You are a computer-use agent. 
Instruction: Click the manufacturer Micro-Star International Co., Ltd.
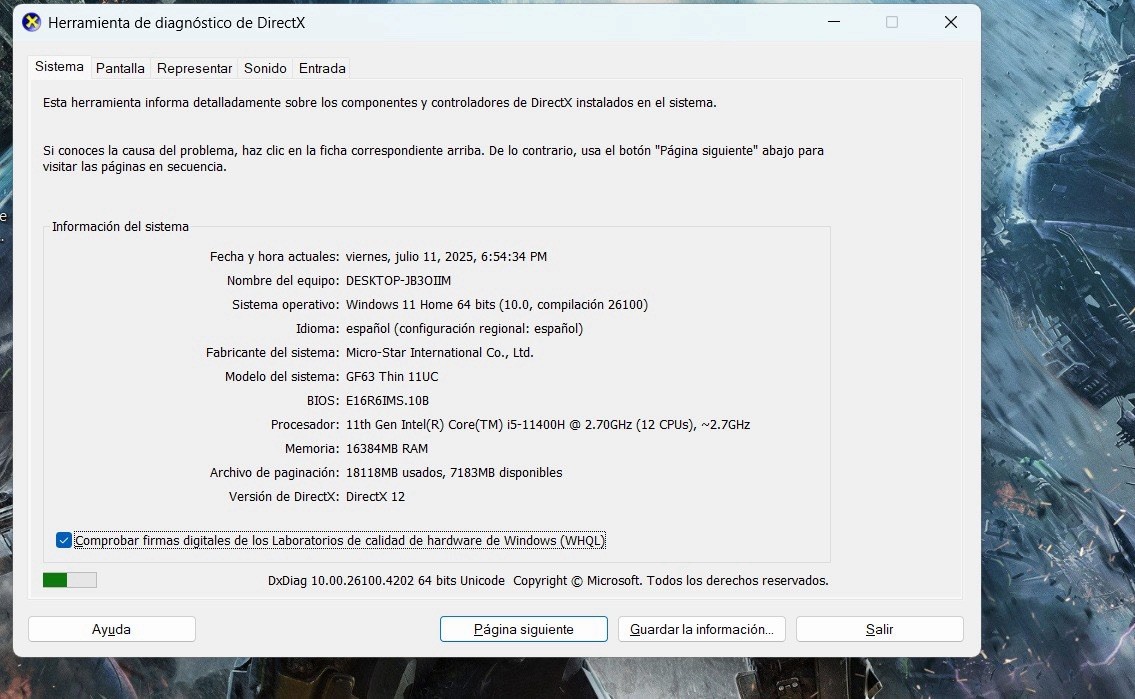(439, 352)
